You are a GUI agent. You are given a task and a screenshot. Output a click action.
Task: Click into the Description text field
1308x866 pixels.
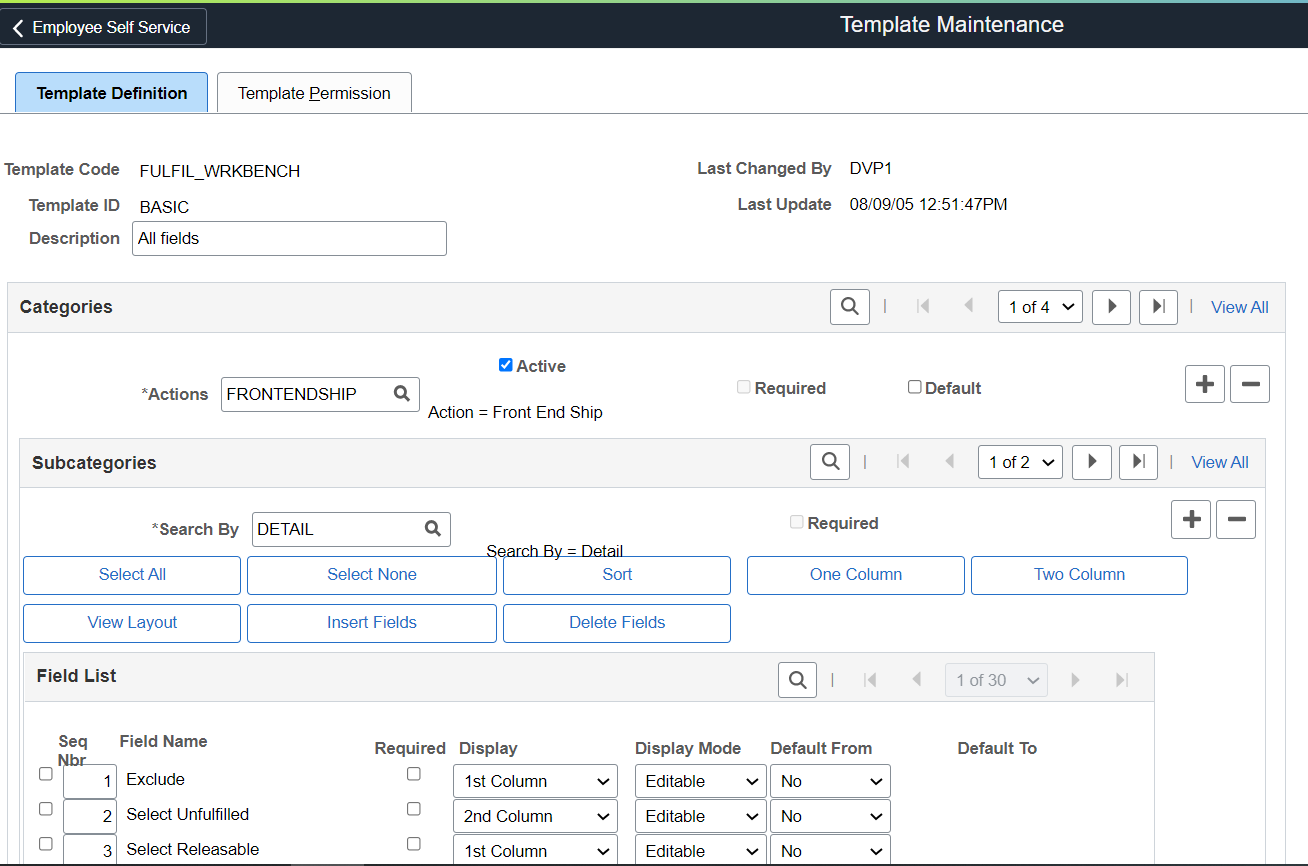click(289, 239)
